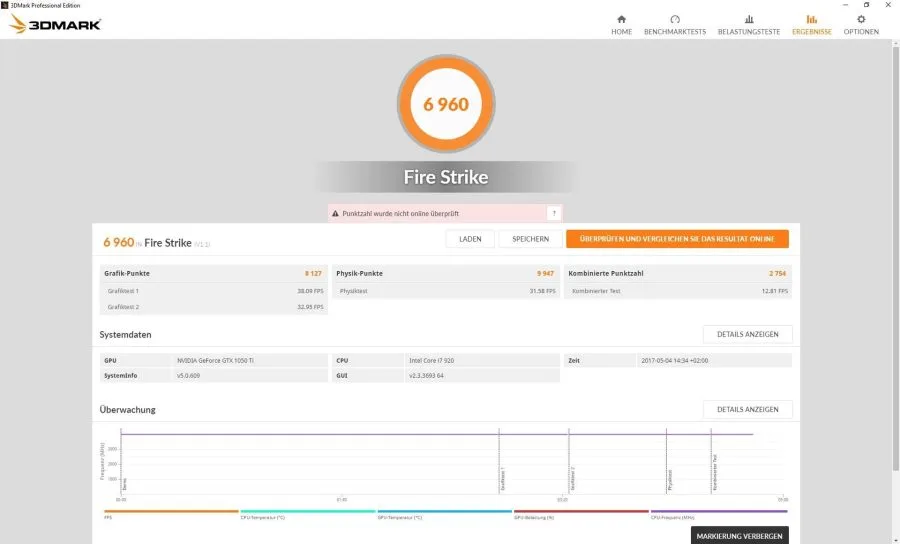
Task: Click the Grafik-Punkte header row
Action: coord(213,273)
